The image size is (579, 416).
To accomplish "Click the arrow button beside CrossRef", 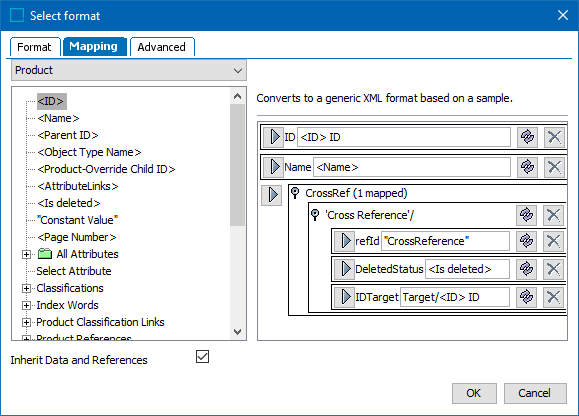I will 272,195.
